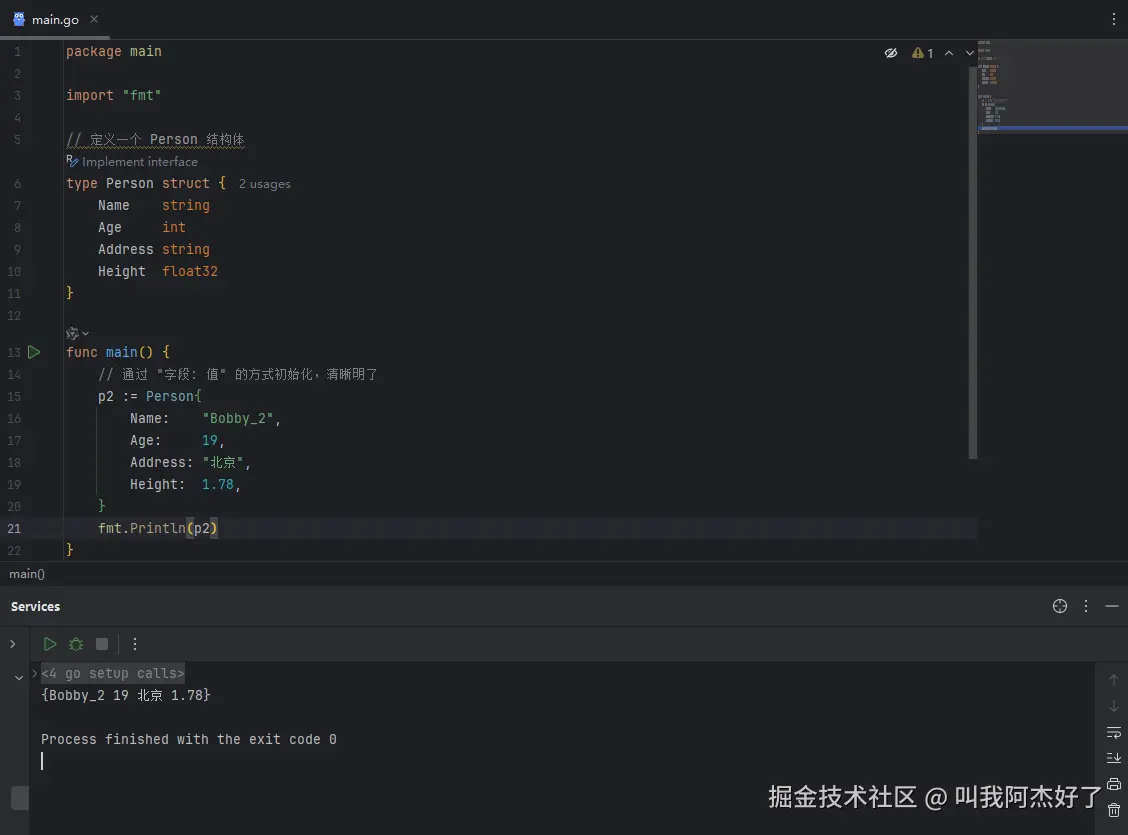Close the main.go tab
The width and height of the screenshot is (1128, 835).
94,19
